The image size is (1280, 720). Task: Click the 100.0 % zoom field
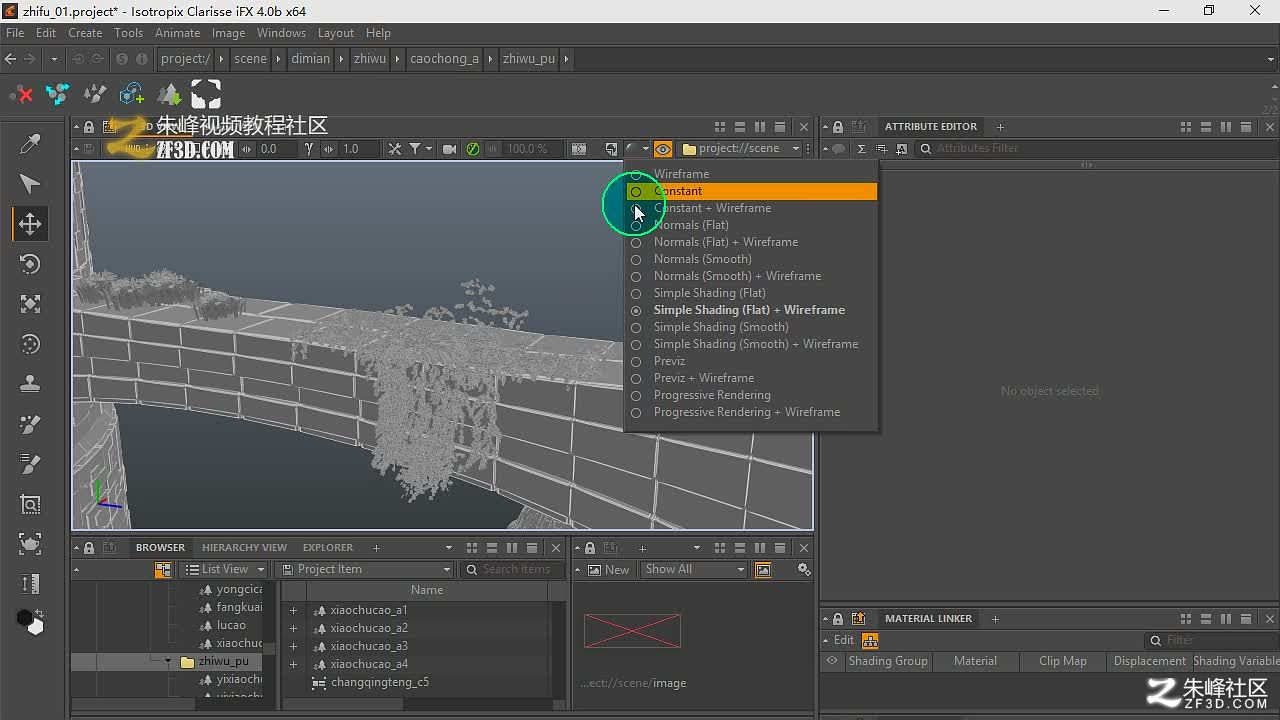(527, 149)
